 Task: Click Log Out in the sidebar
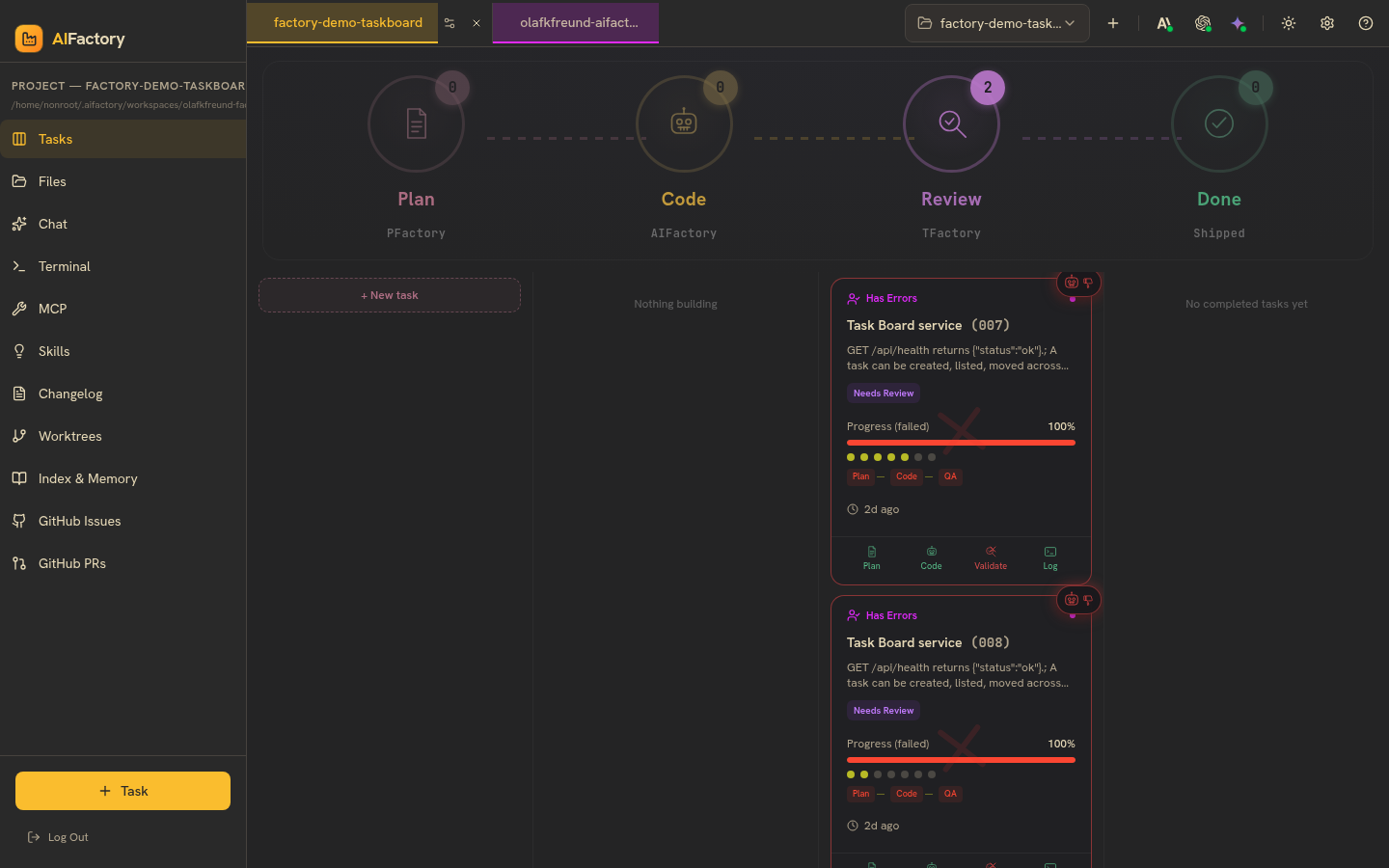(58, 837)
